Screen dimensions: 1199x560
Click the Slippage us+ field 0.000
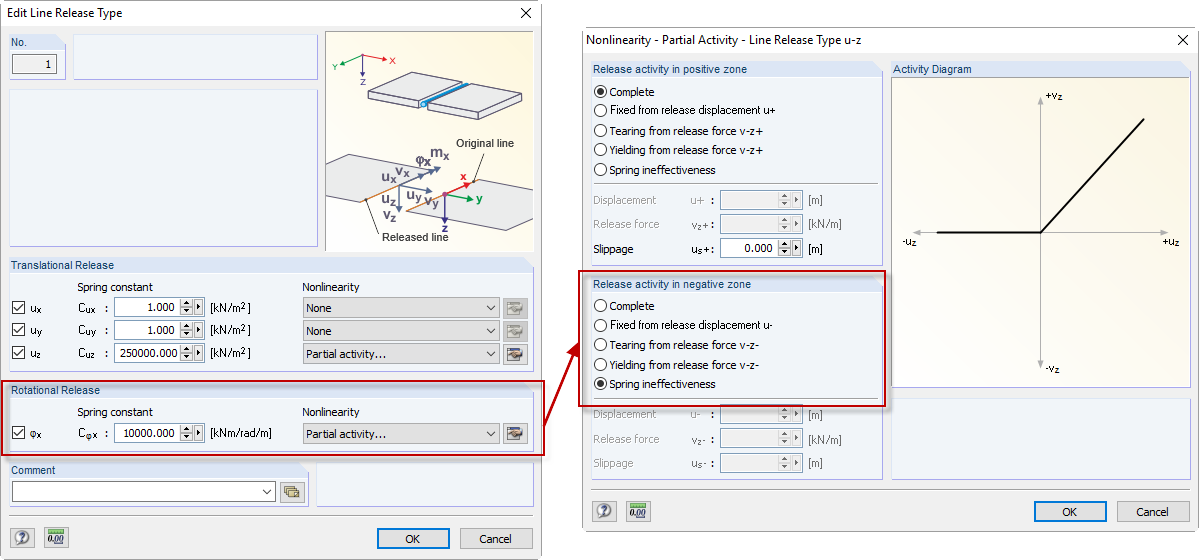[749, 249]
